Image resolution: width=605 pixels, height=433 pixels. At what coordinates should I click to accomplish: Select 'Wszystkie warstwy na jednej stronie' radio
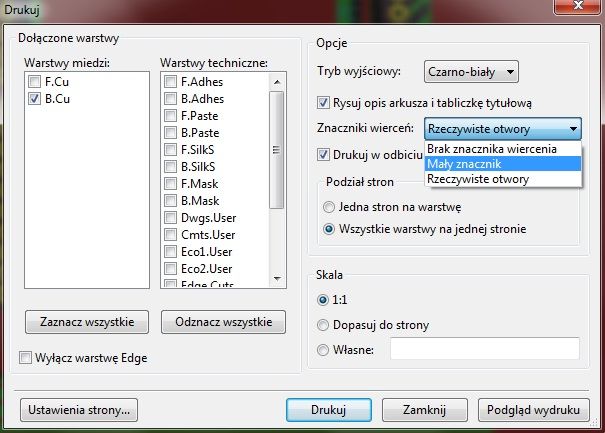point(329,229)
